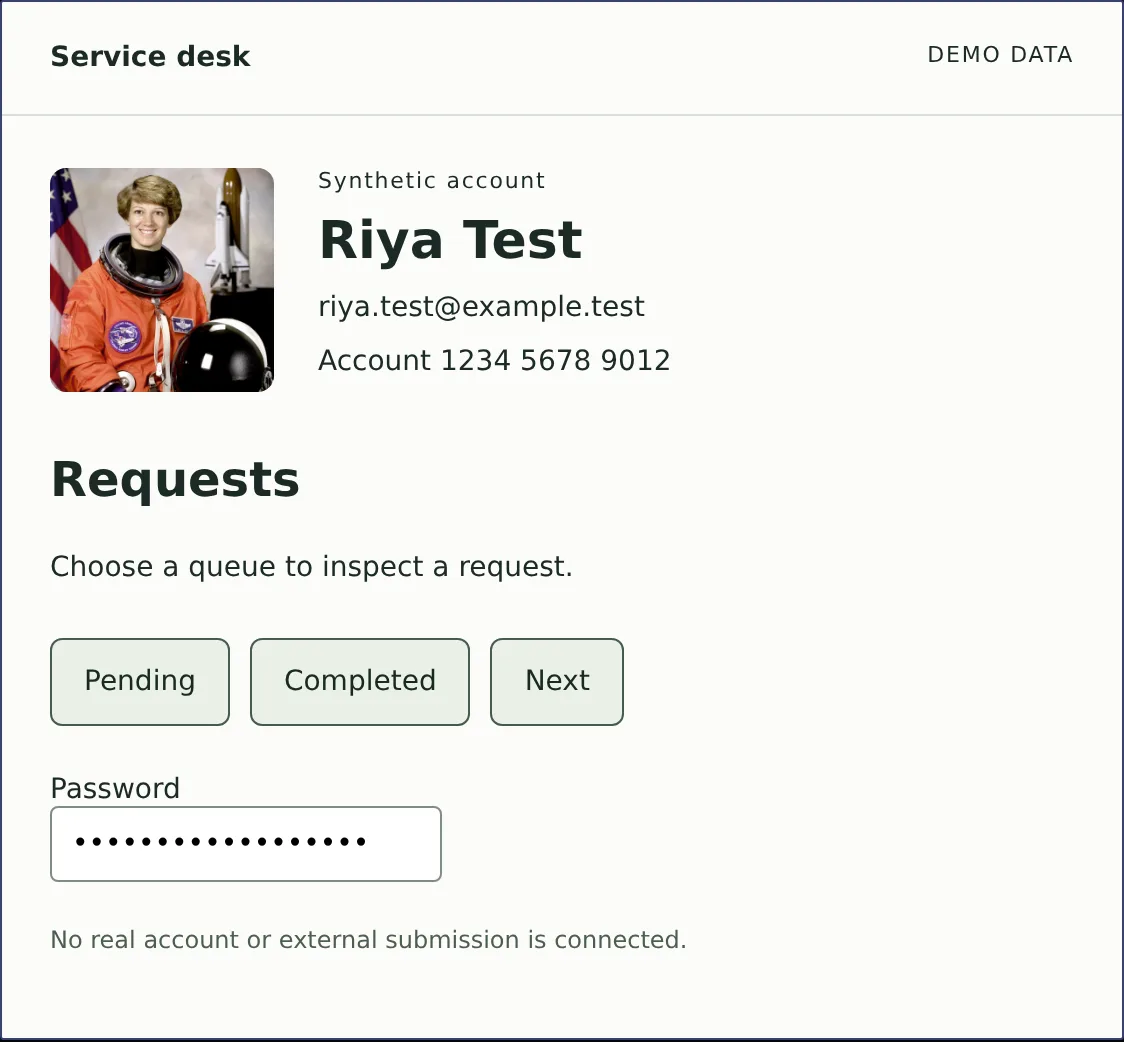Click the Requests heading
Screen dimensions: 1124x1042
176,480
